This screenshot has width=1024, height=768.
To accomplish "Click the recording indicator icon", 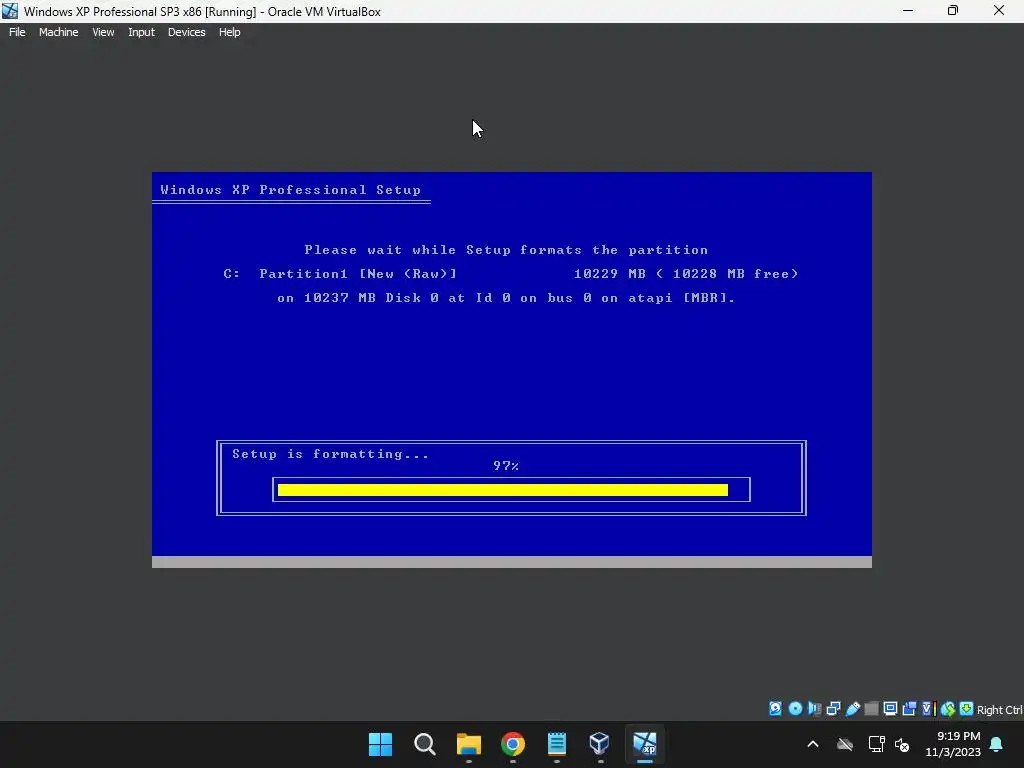I will [909, 709].
